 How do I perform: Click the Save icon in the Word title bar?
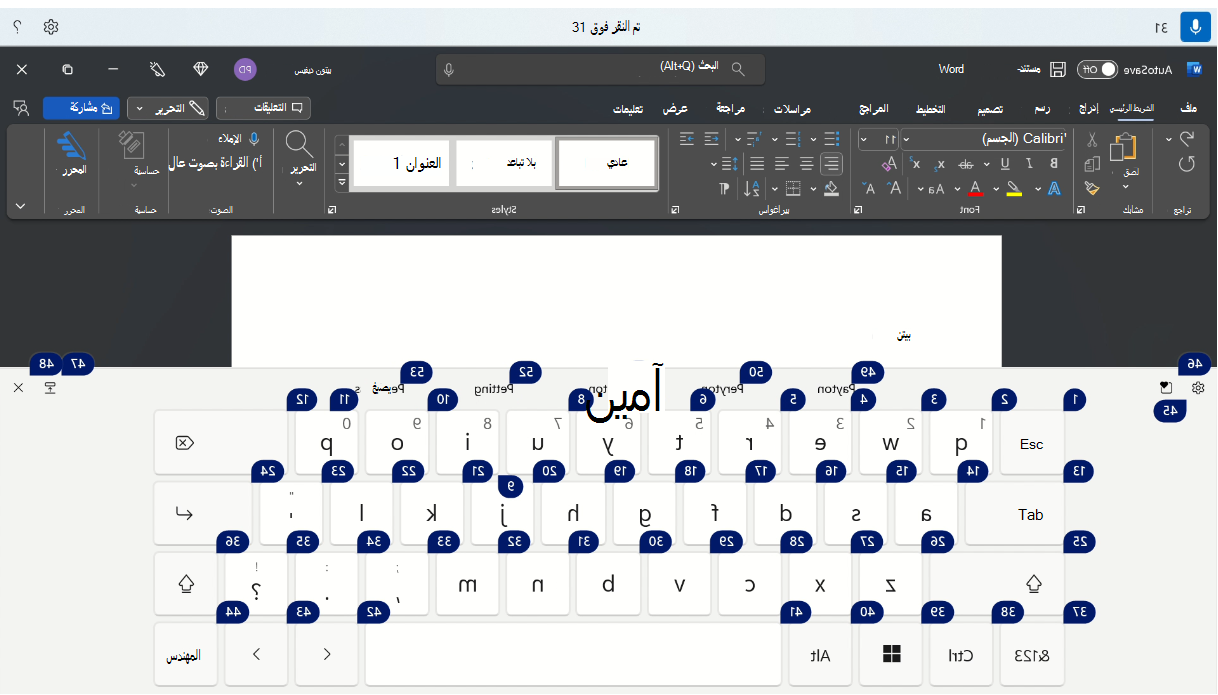pos(1057,69)
